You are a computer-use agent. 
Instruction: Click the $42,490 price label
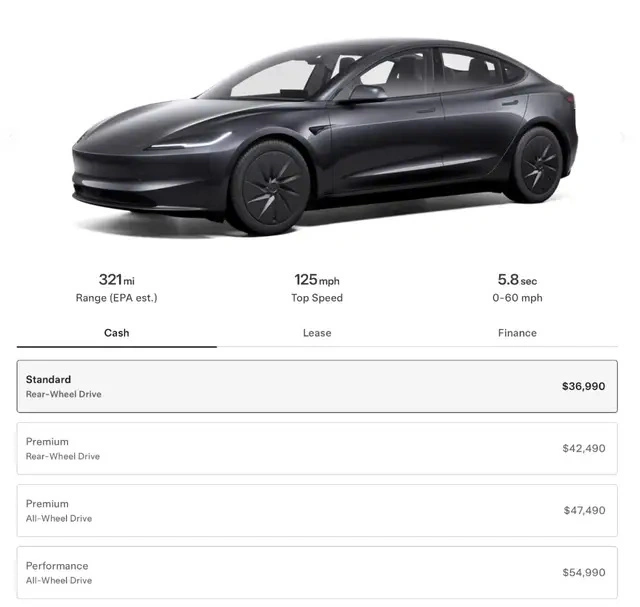coord(584,448)
